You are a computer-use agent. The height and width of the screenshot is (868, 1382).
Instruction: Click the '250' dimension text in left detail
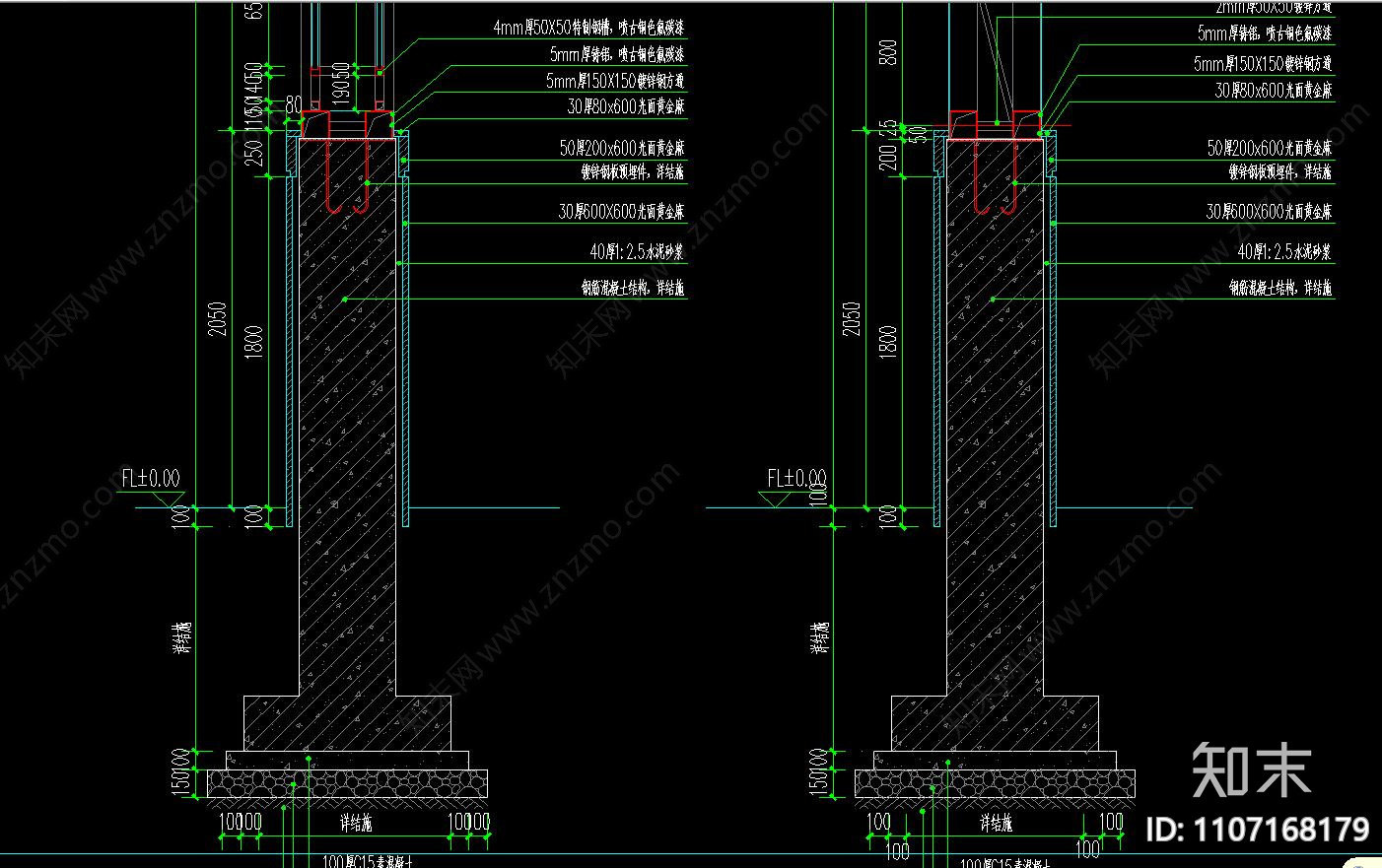(254, 154)
